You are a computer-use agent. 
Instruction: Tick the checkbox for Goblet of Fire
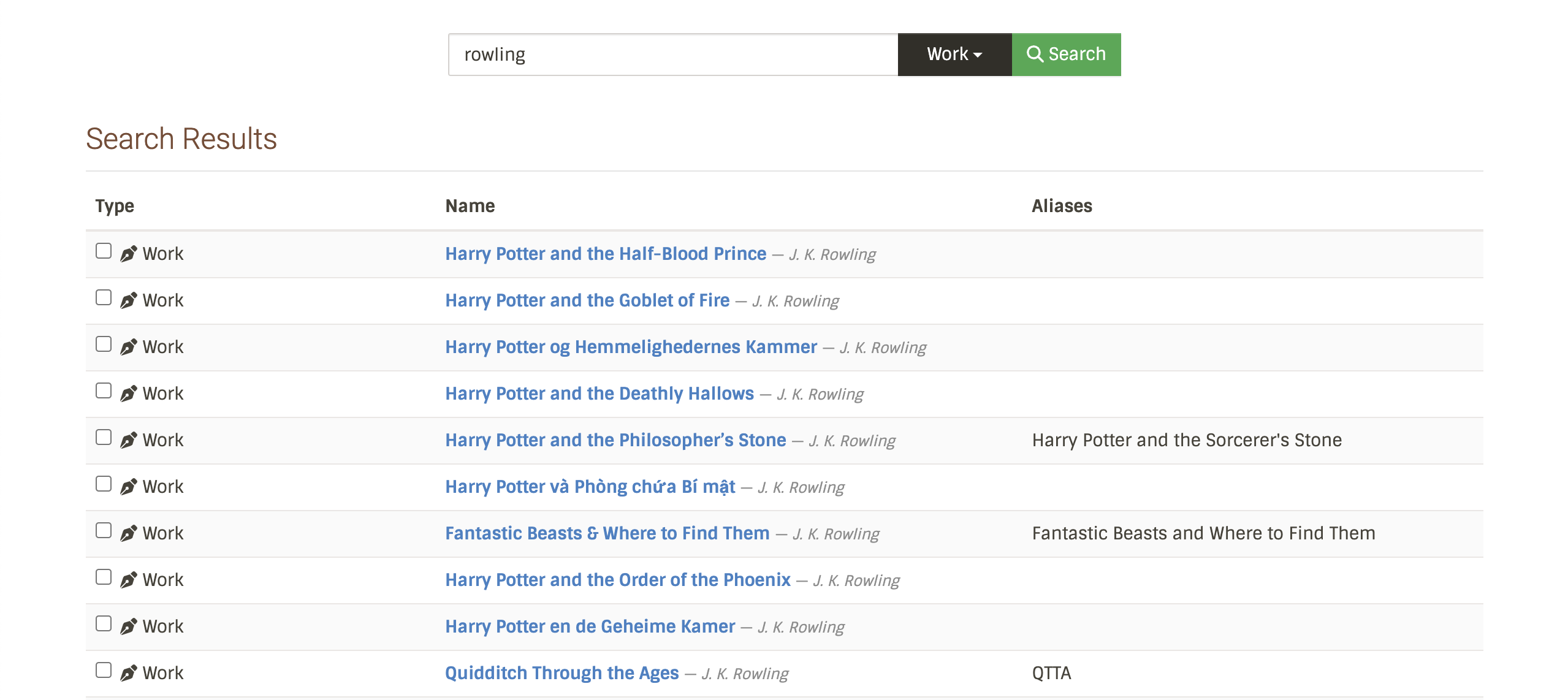pyautogui.click(x=104, y=297)
